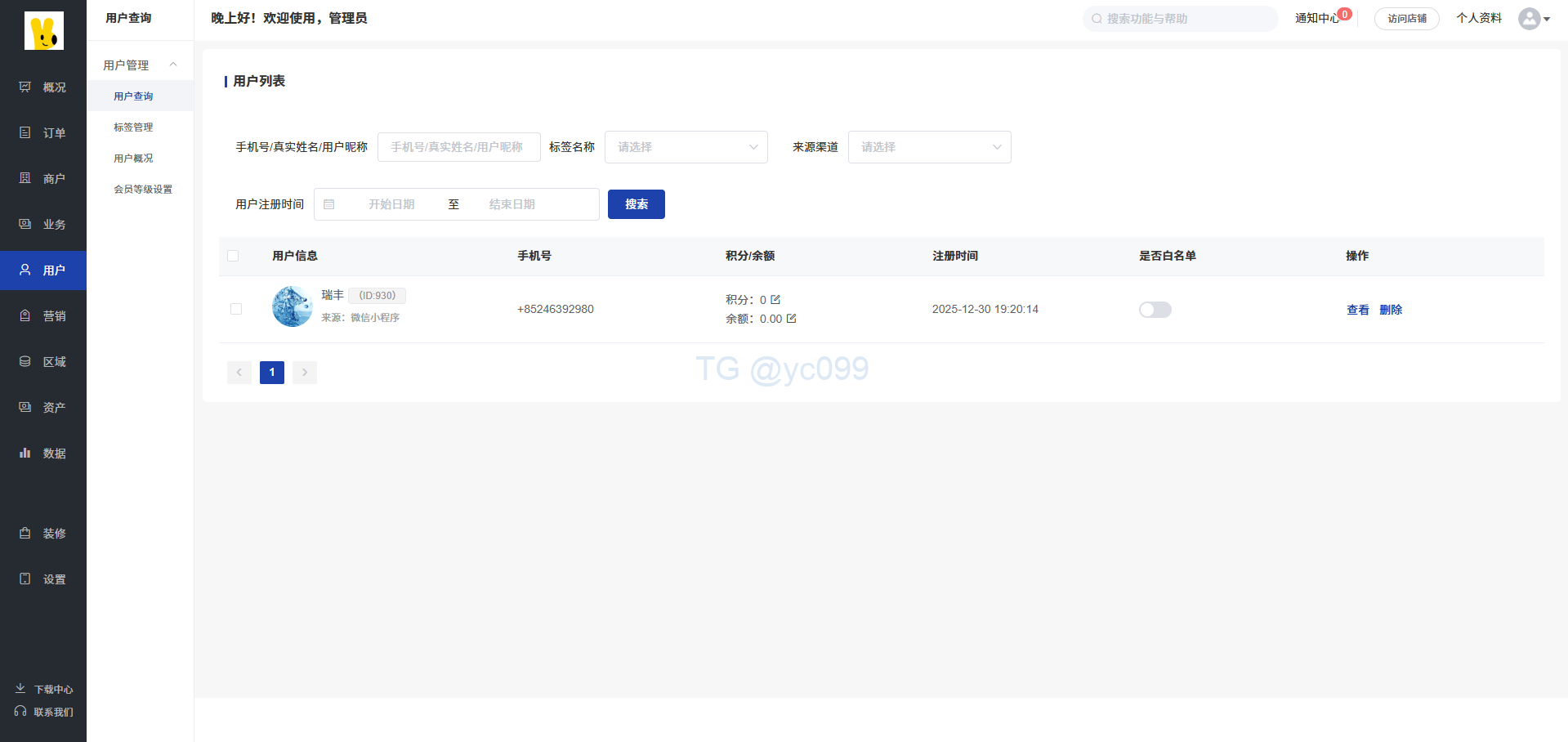
Task: Click the edit icon next to 积分
Action: click(x=775, y=300)
